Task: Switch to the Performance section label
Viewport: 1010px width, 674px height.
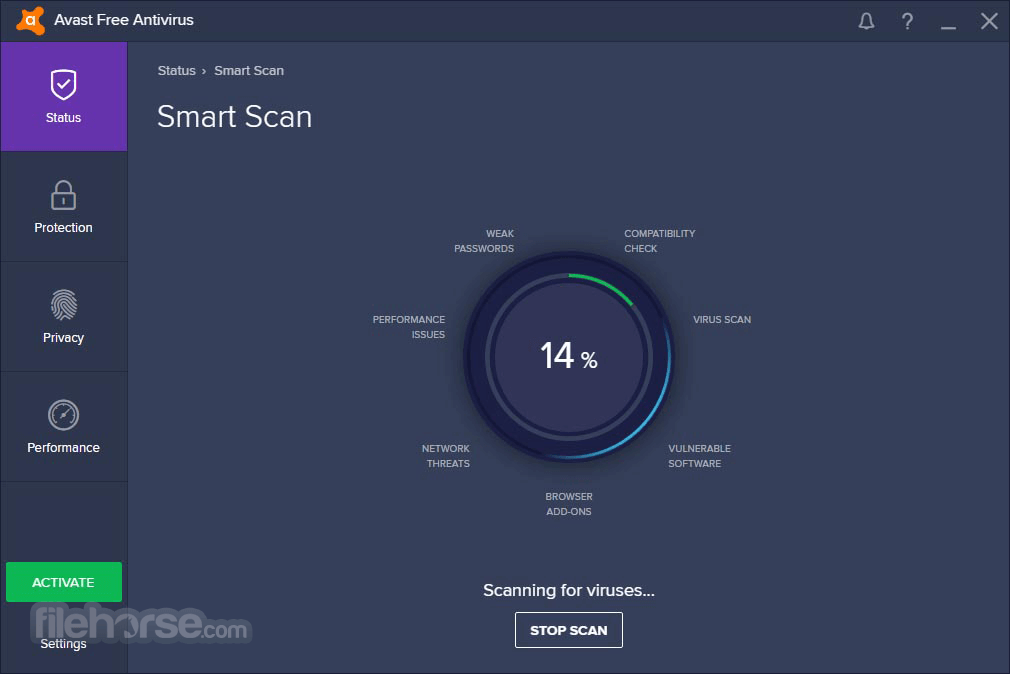Action: tap(63, 447)
